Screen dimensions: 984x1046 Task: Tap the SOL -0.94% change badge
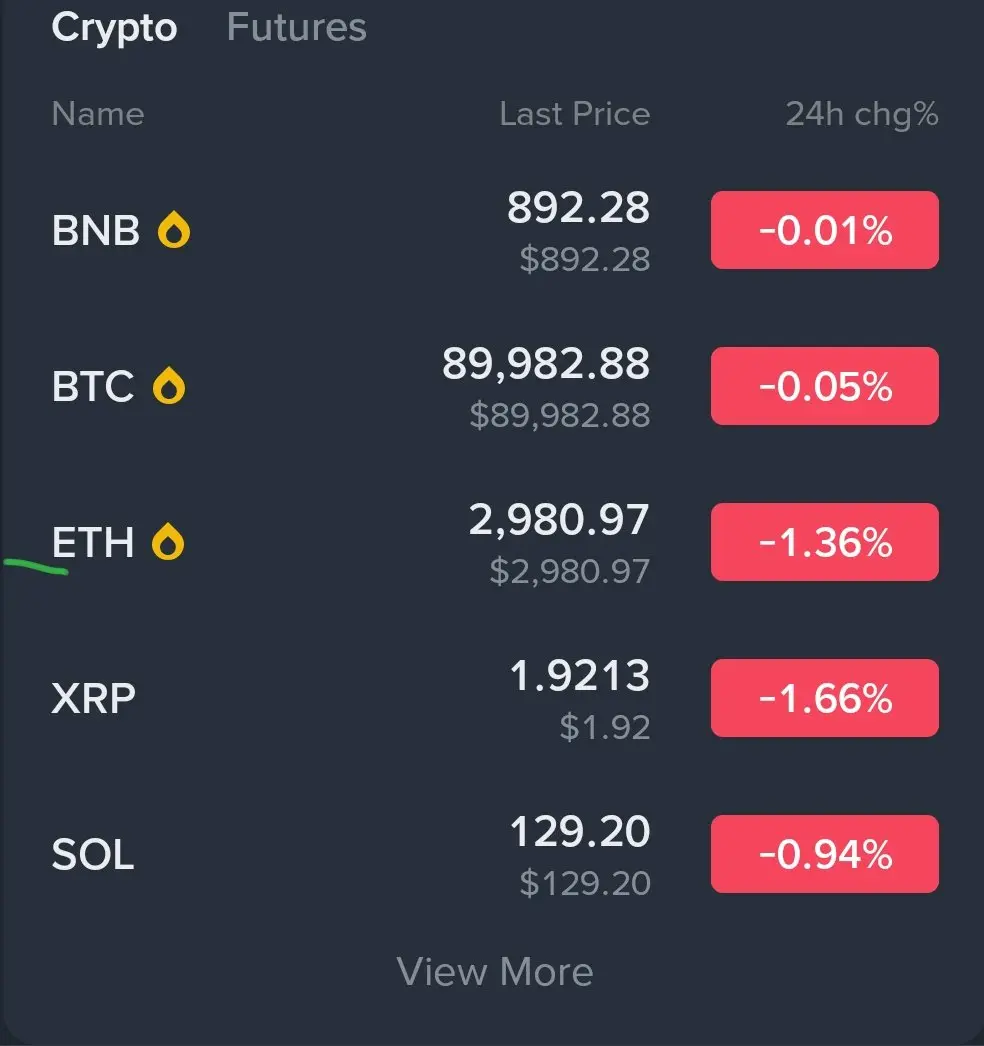click(824, 854)
